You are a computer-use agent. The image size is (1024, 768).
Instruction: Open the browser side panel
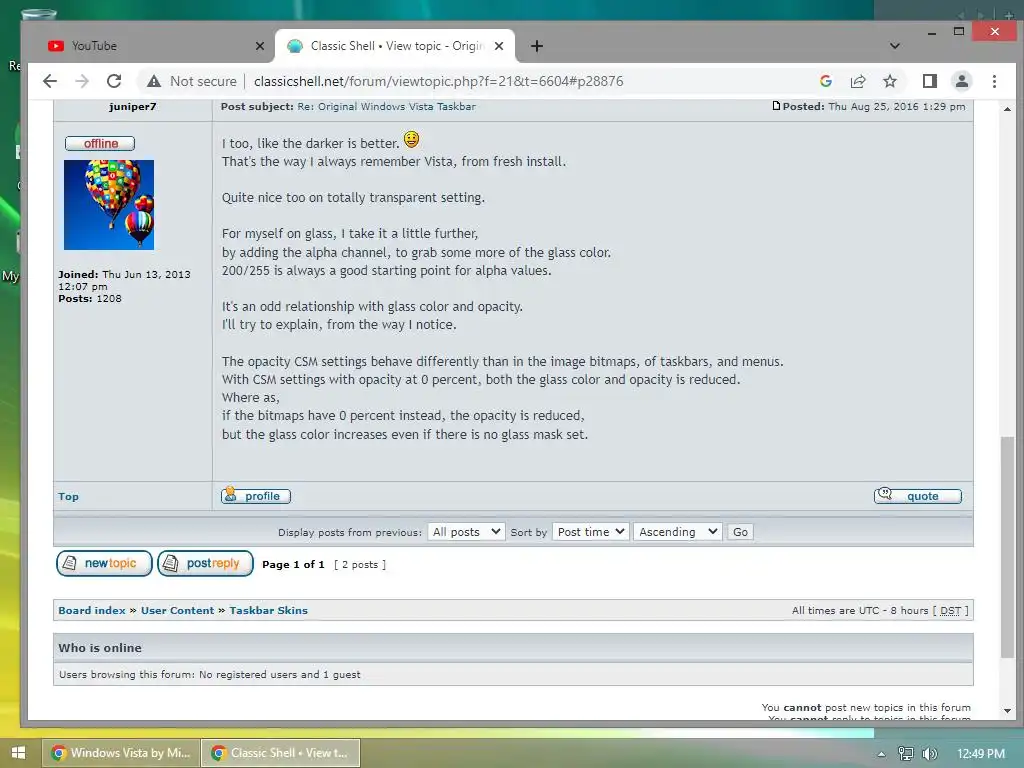click(929, 81)
